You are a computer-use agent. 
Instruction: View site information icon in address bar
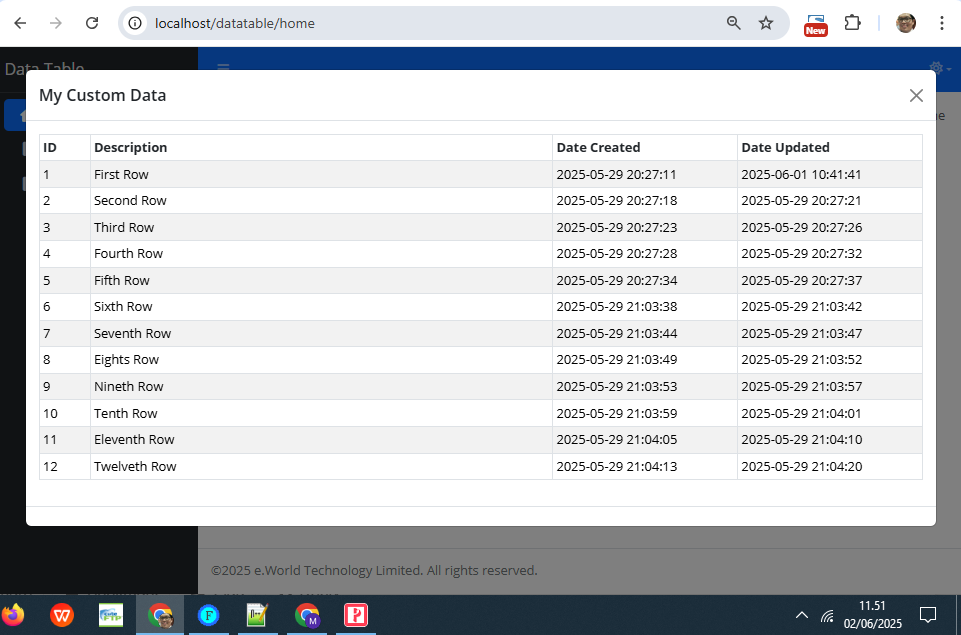click(135, 23)
